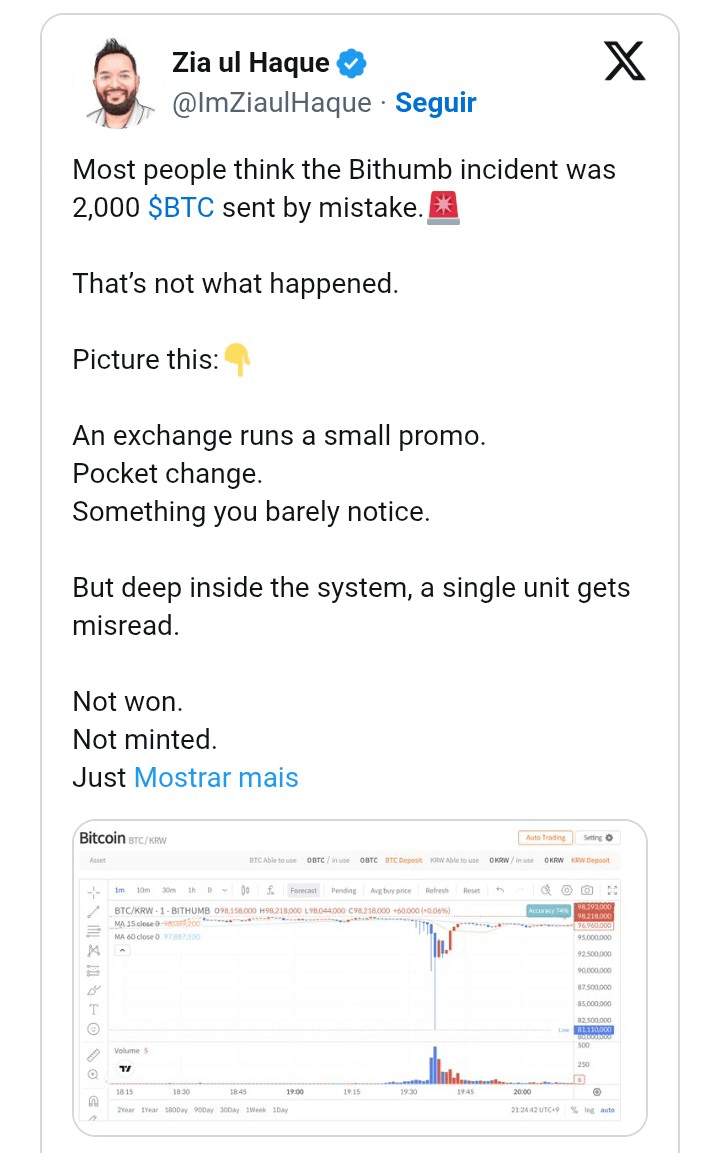Click the X logo on the post
The width and height of the screenshot is (720, 1153).
(x=625, y=64)
